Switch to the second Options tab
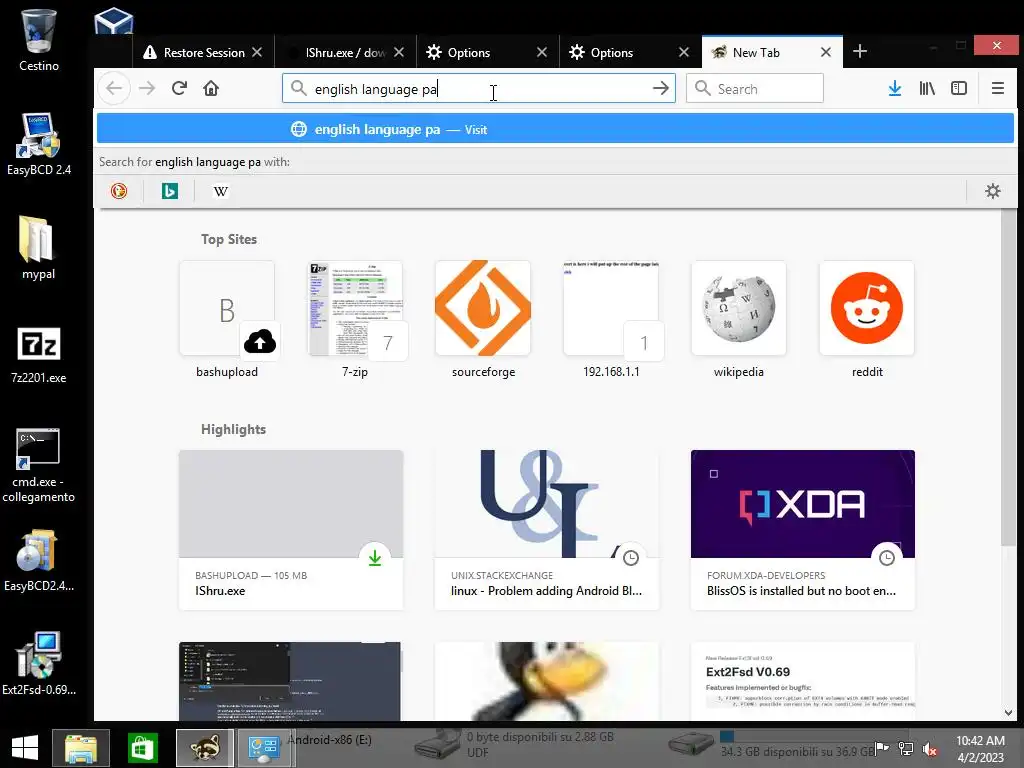Image resolution: width=1024 pixels, height=768 pixels. 631,52
